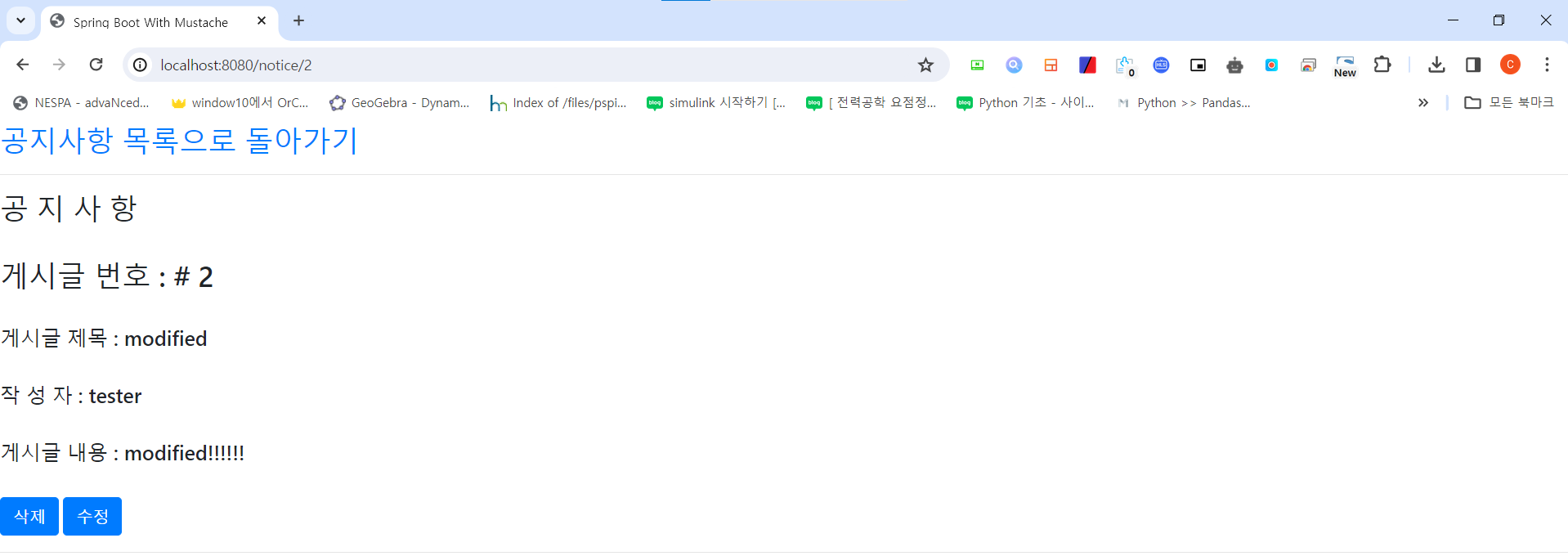The height and width of the screenshot is (556, 1568).
Task: Restore down the browser window
Action: pos(1499,20)
